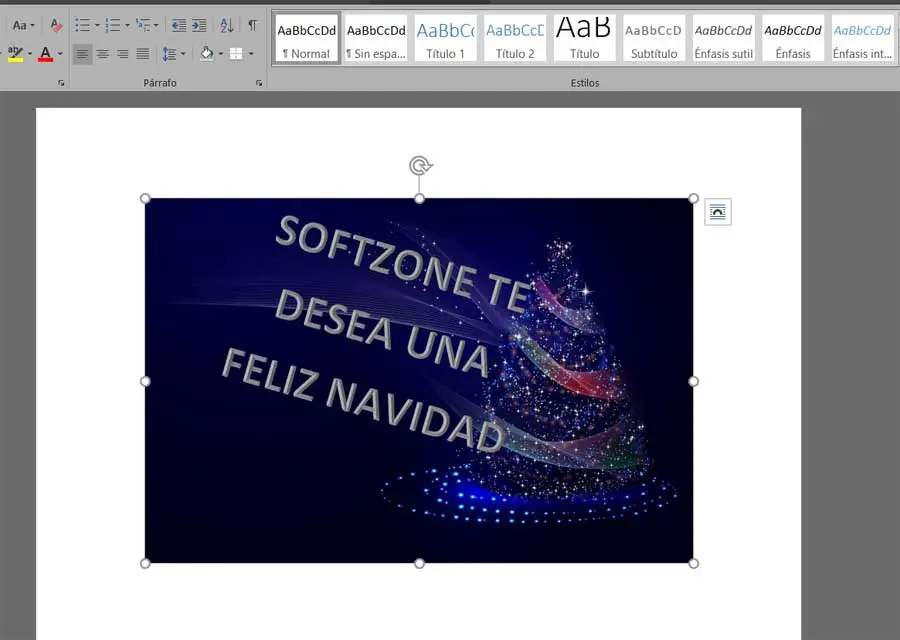The image size is (900, 640).
Task: Apply yellow text highlight color
Action: (15, 54)
